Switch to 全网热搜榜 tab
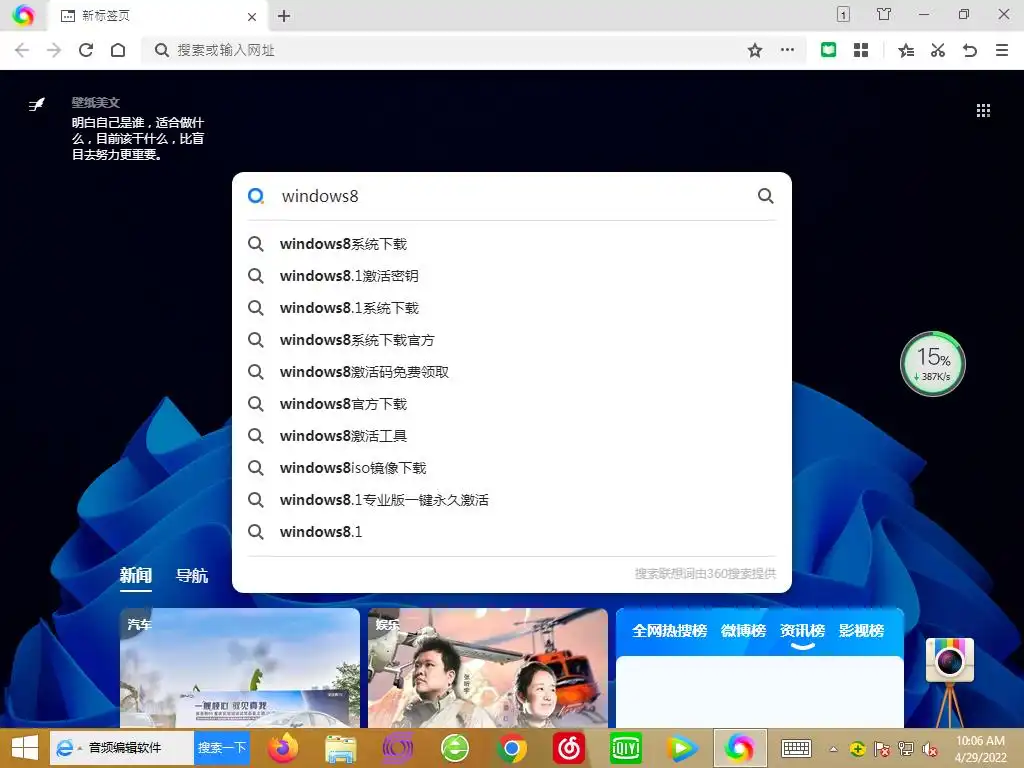Viewport: 1024px width, 768px height. click(669, 631)
